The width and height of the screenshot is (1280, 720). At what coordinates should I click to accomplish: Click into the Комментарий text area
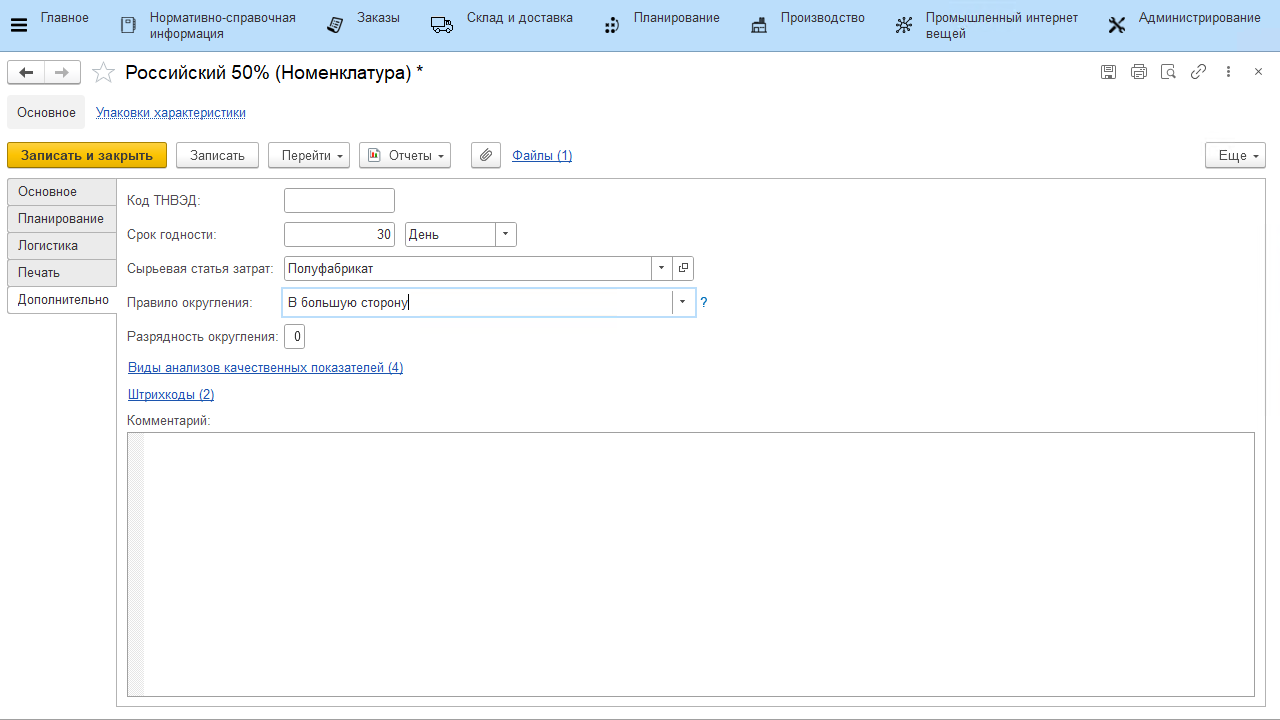[x=698, y=564]
